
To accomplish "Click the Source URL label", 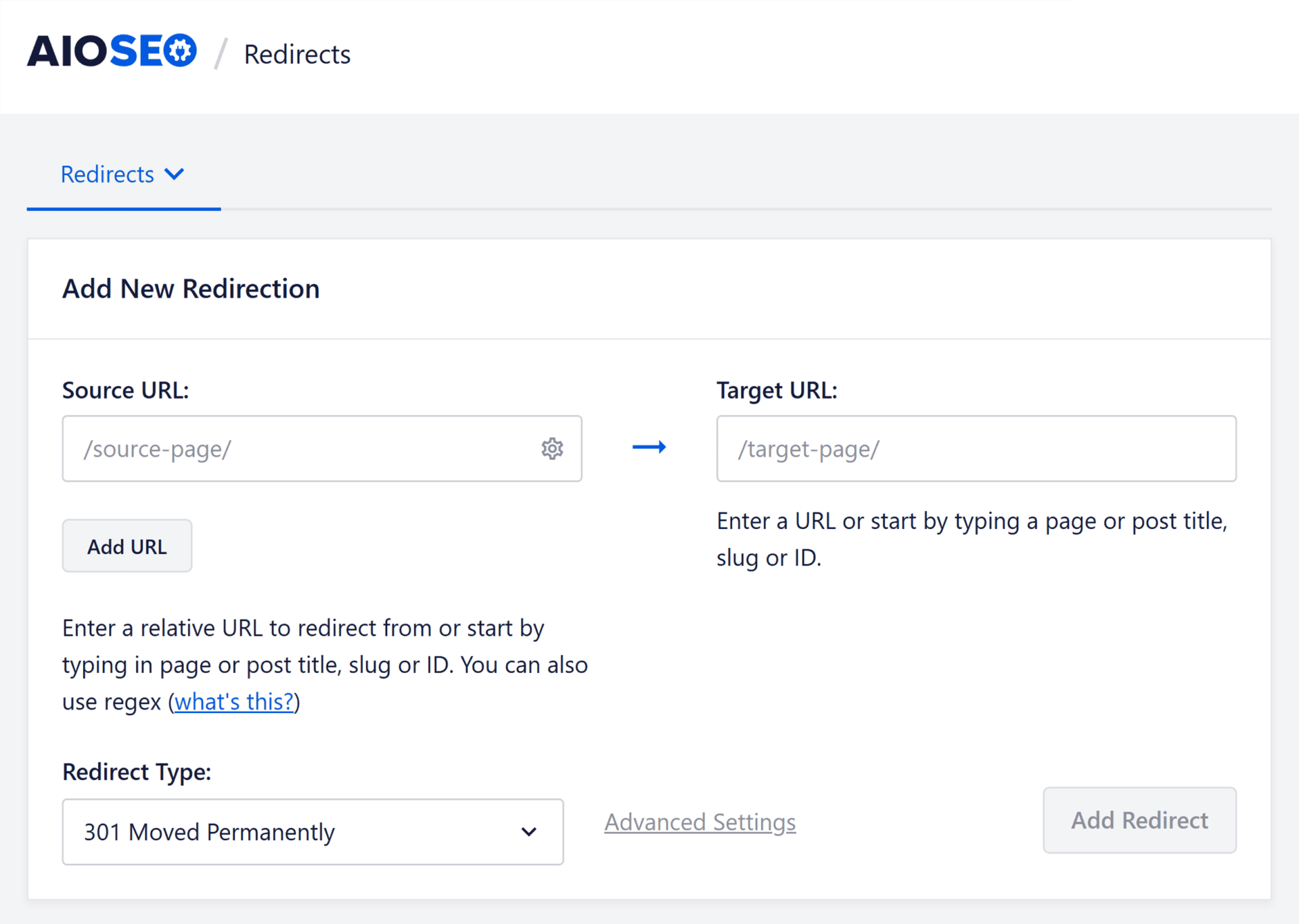I will [x=125, y=390].
